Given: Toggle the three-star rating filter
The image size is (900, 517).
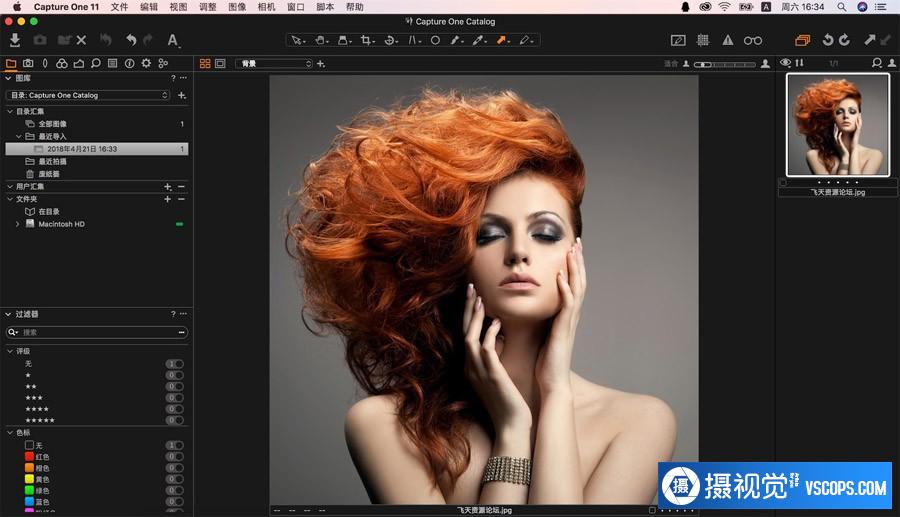Looking at the screenshot, I should pos(174,398).
